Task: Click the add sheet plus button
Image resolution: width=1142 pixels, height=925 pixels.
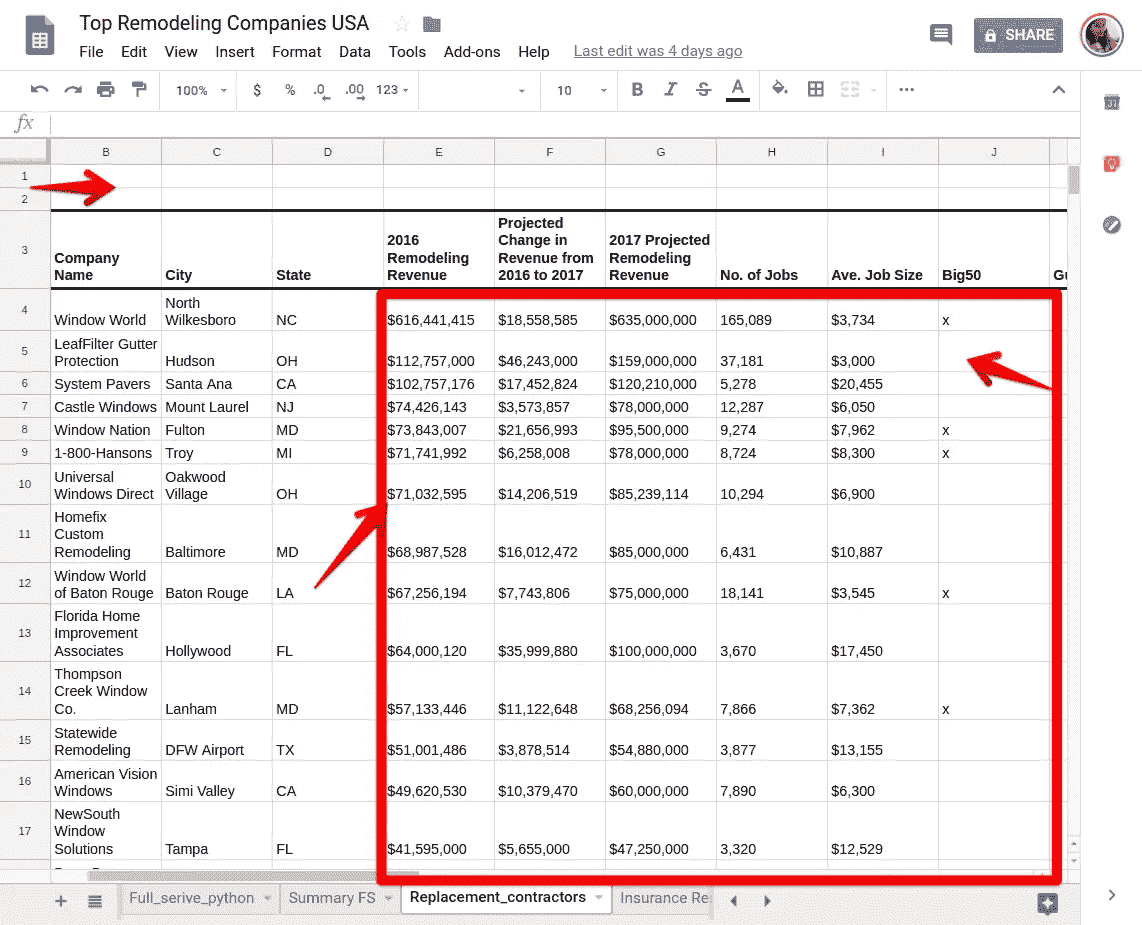Action: (60, 901)
